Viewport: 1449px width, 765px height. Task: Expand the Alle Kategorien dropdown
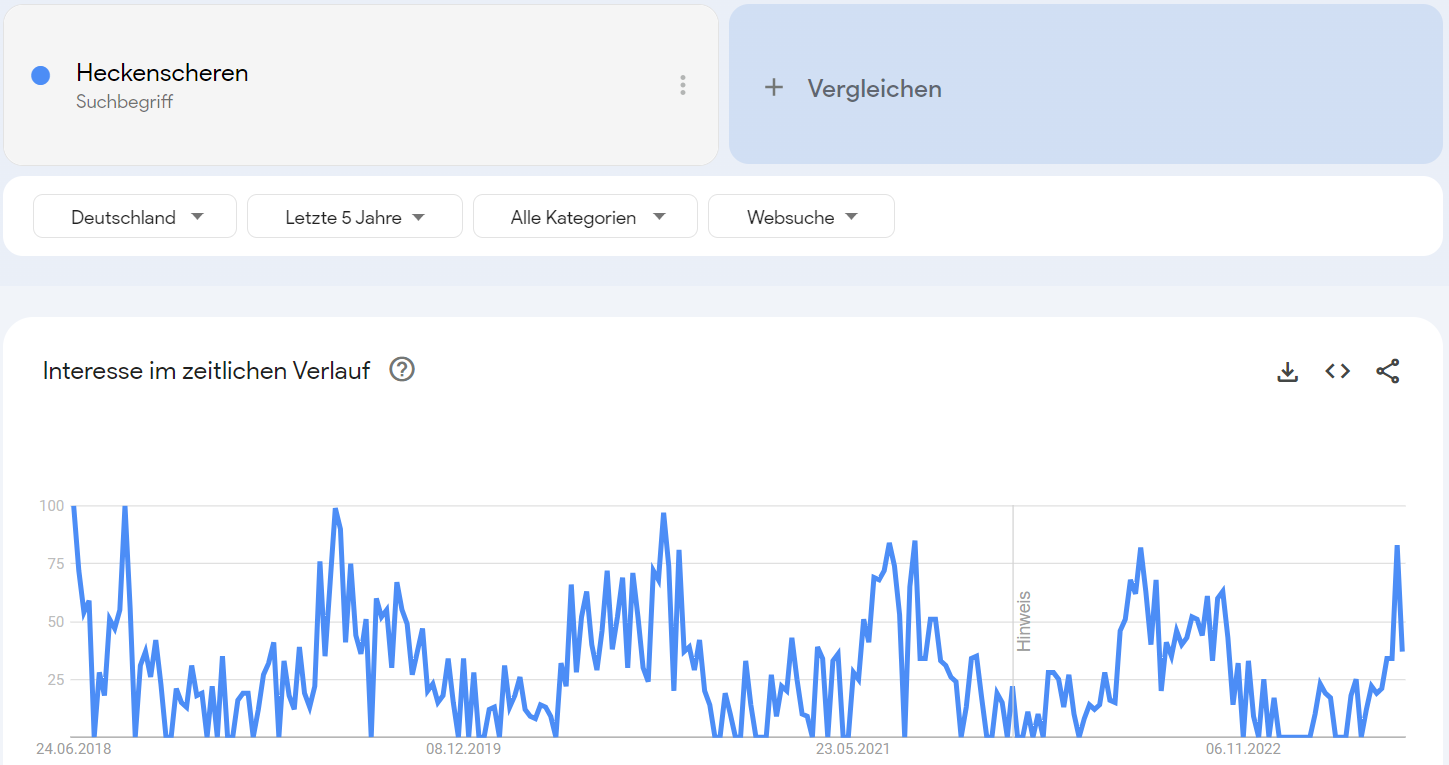(x=585, y=216)
